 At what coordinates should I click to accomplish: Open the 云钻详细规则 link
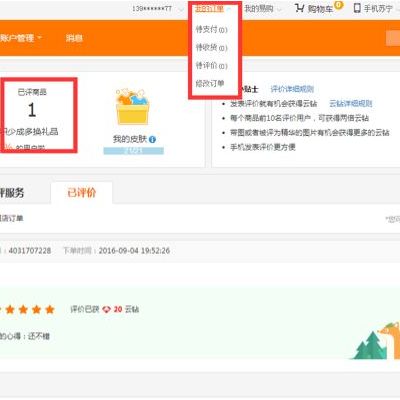coord(351,104)
